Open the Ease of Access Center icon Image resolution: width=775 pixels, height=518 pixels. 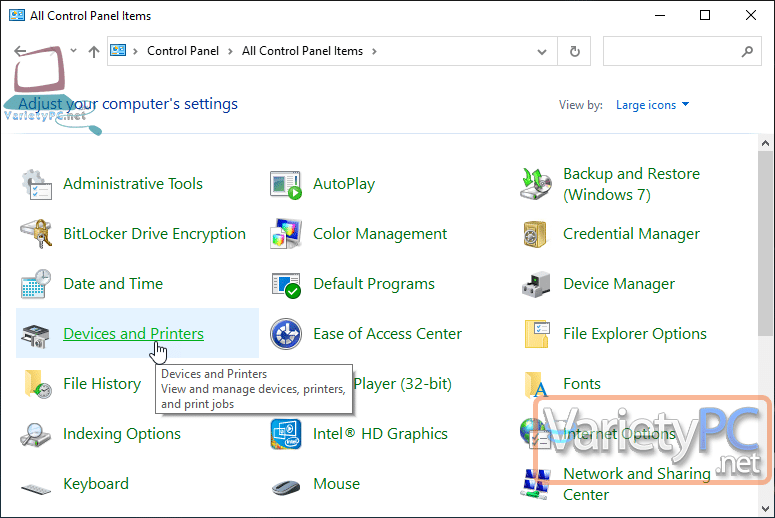286,334
